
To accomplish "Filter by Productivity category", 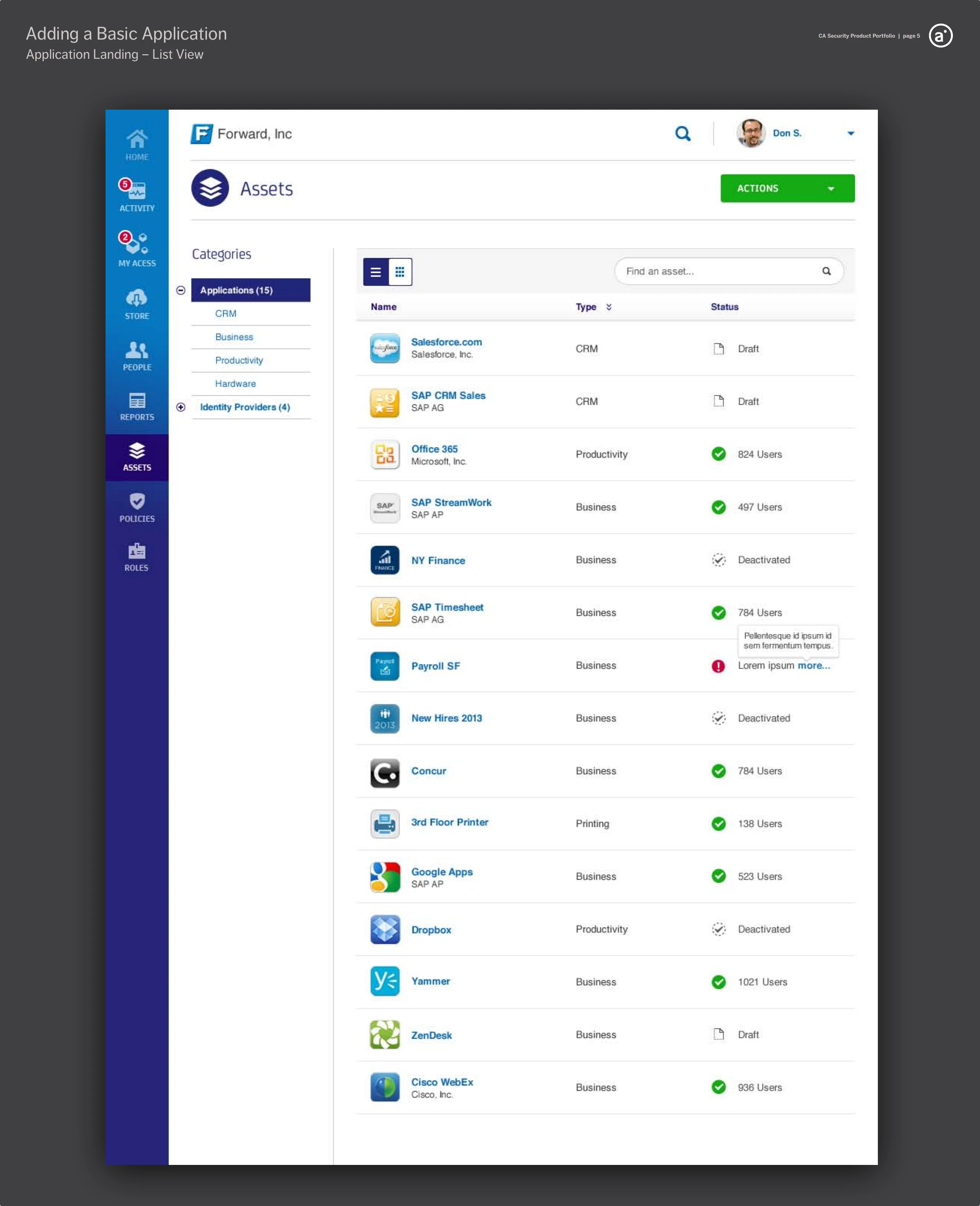I will tap(239, 360).
